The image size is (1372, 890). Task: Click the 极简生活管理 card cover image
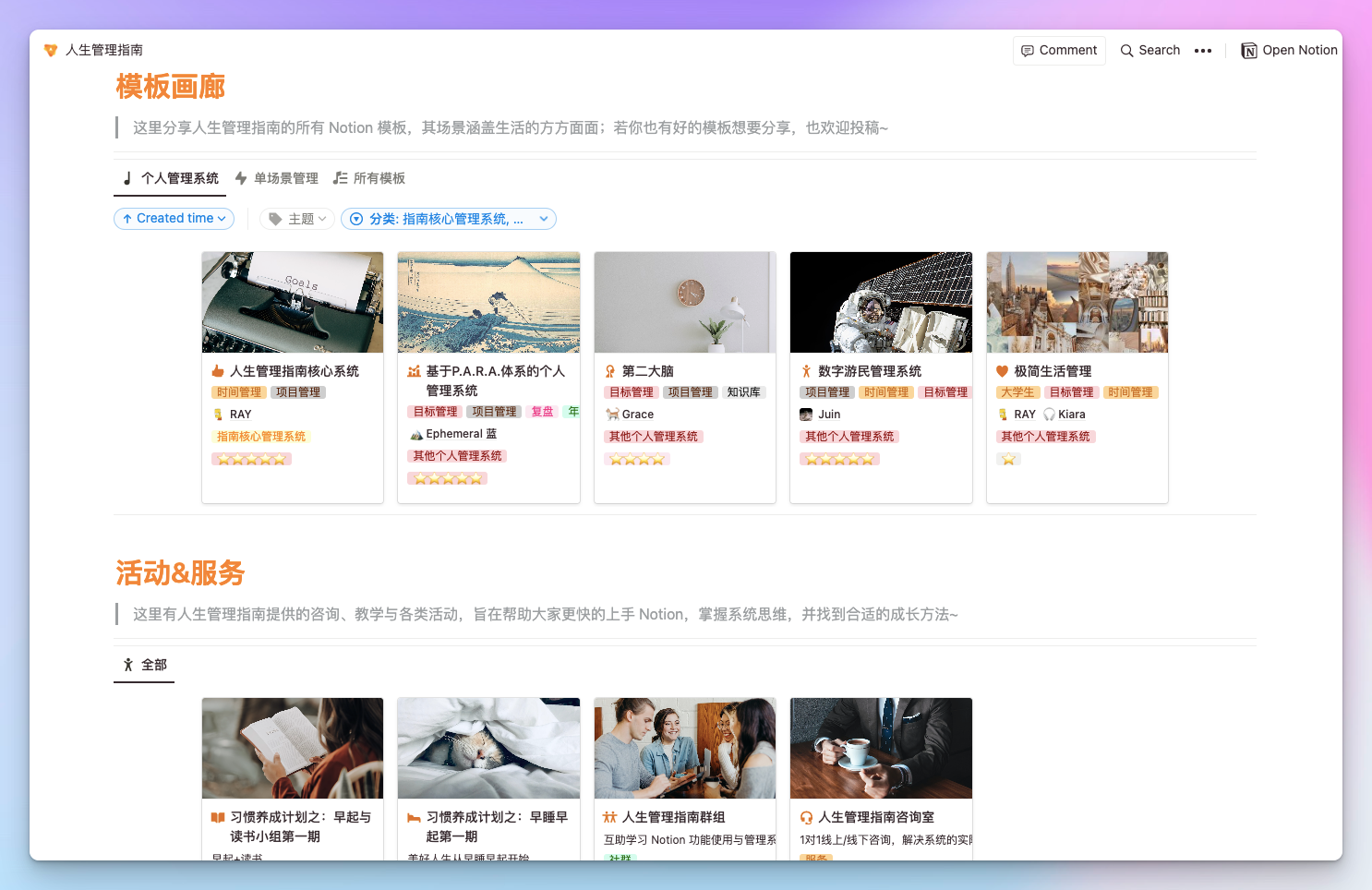(1077, 302)
